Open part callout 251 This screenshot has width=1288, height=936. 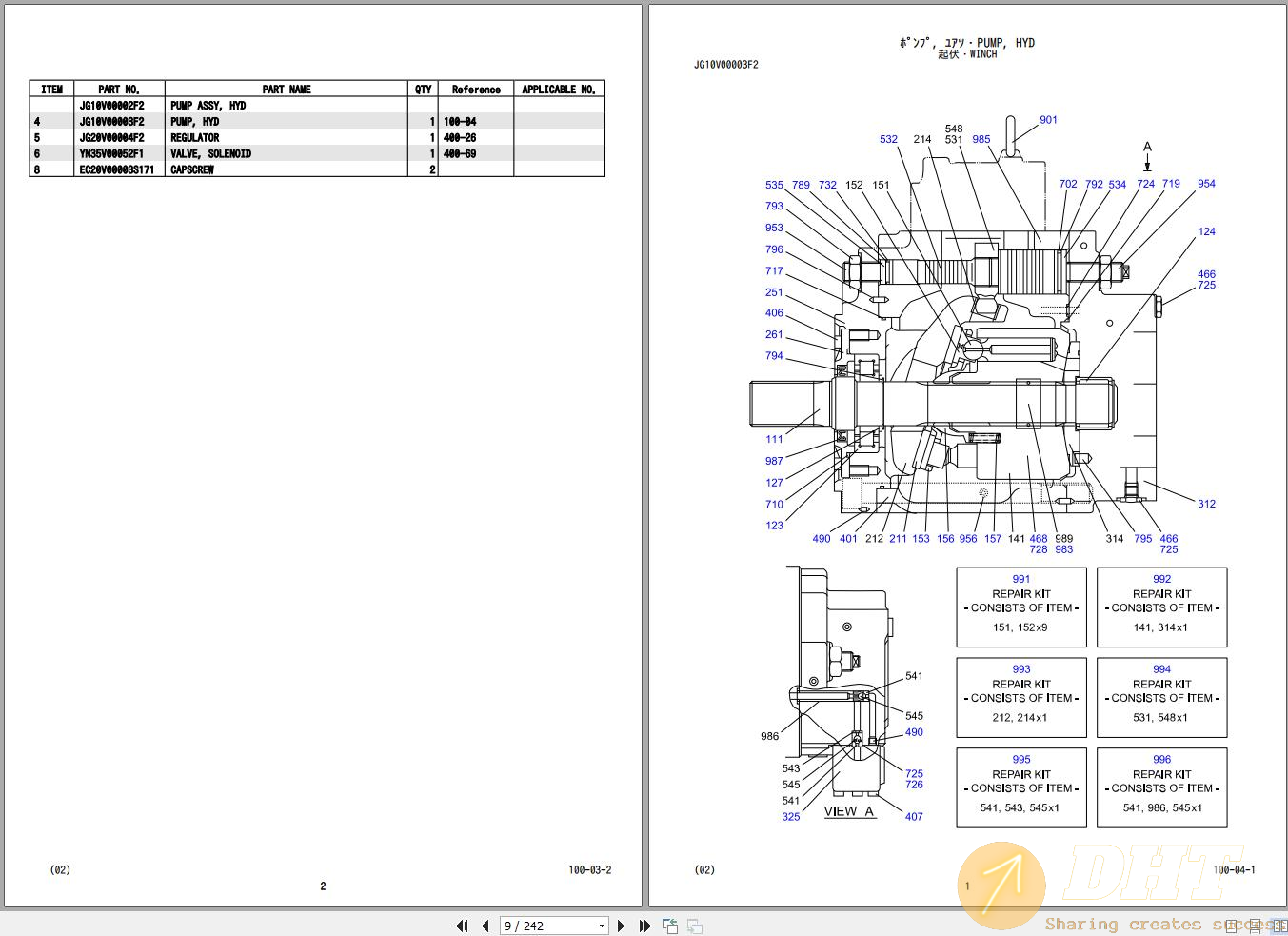(774, 293)
